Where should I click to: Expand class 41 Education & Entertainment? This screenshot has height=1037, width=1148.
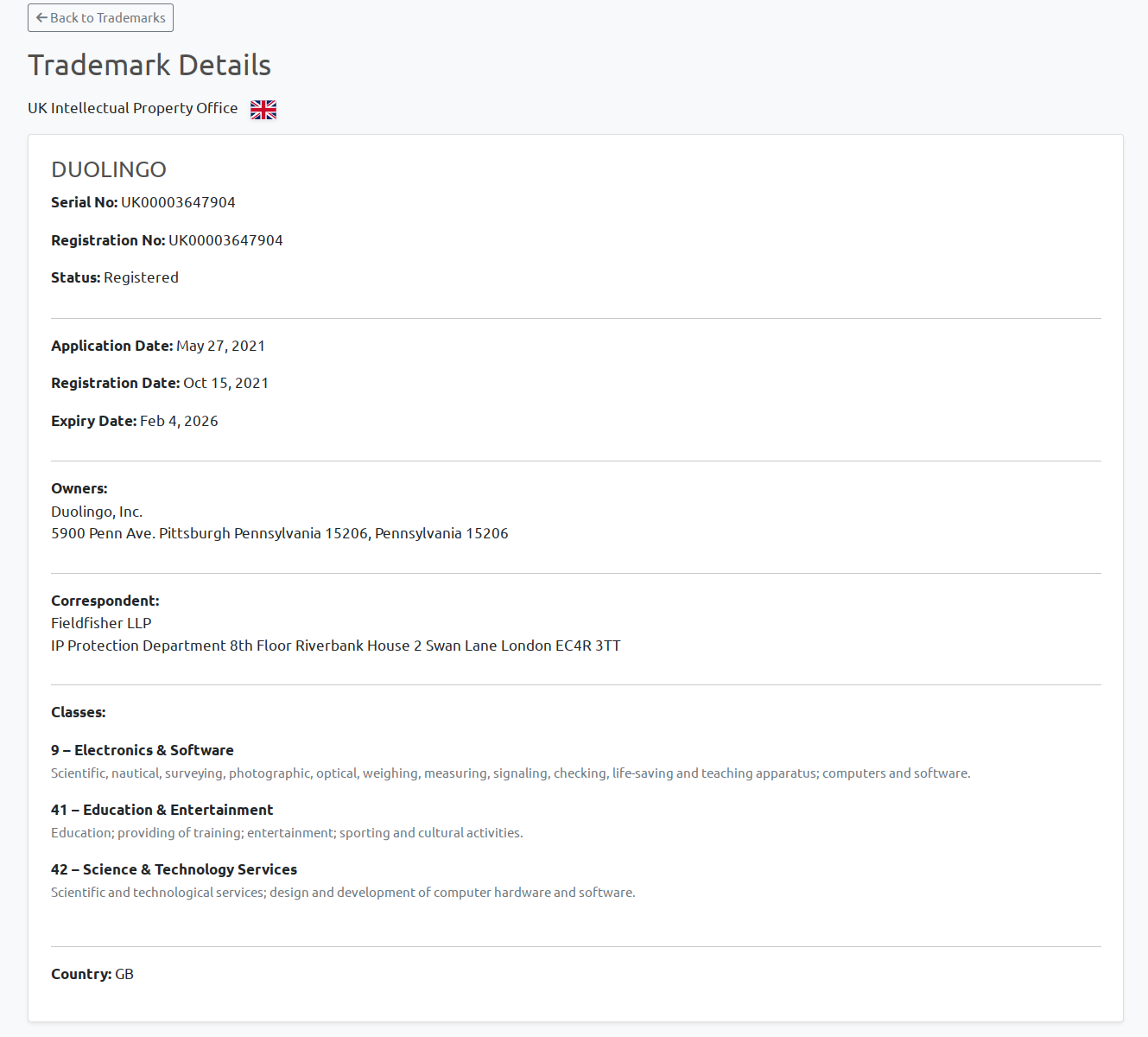(162, 810)
